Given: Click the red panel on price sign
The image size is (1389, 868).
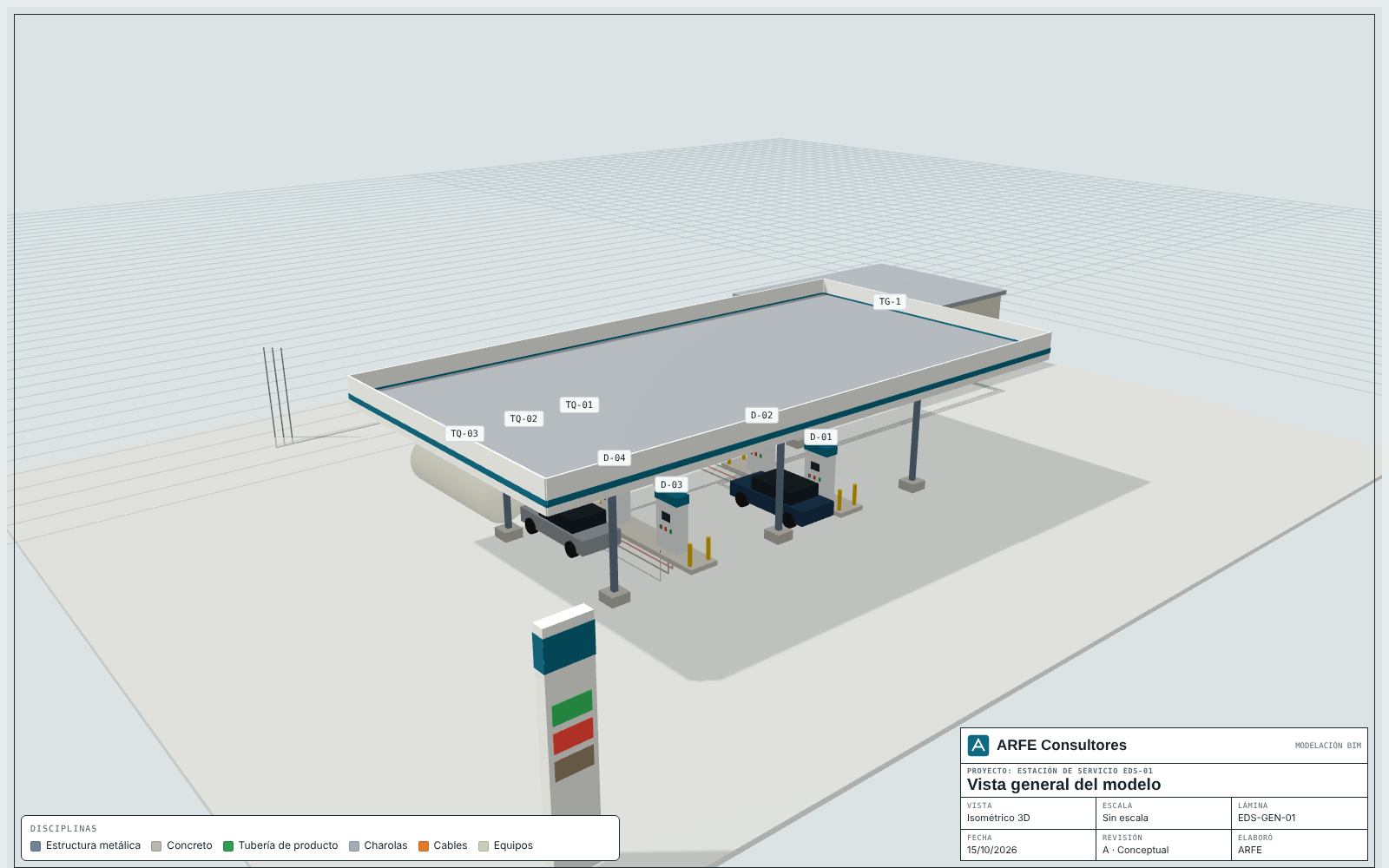Looking at the screenshot, I should click(x=573, y=736).
